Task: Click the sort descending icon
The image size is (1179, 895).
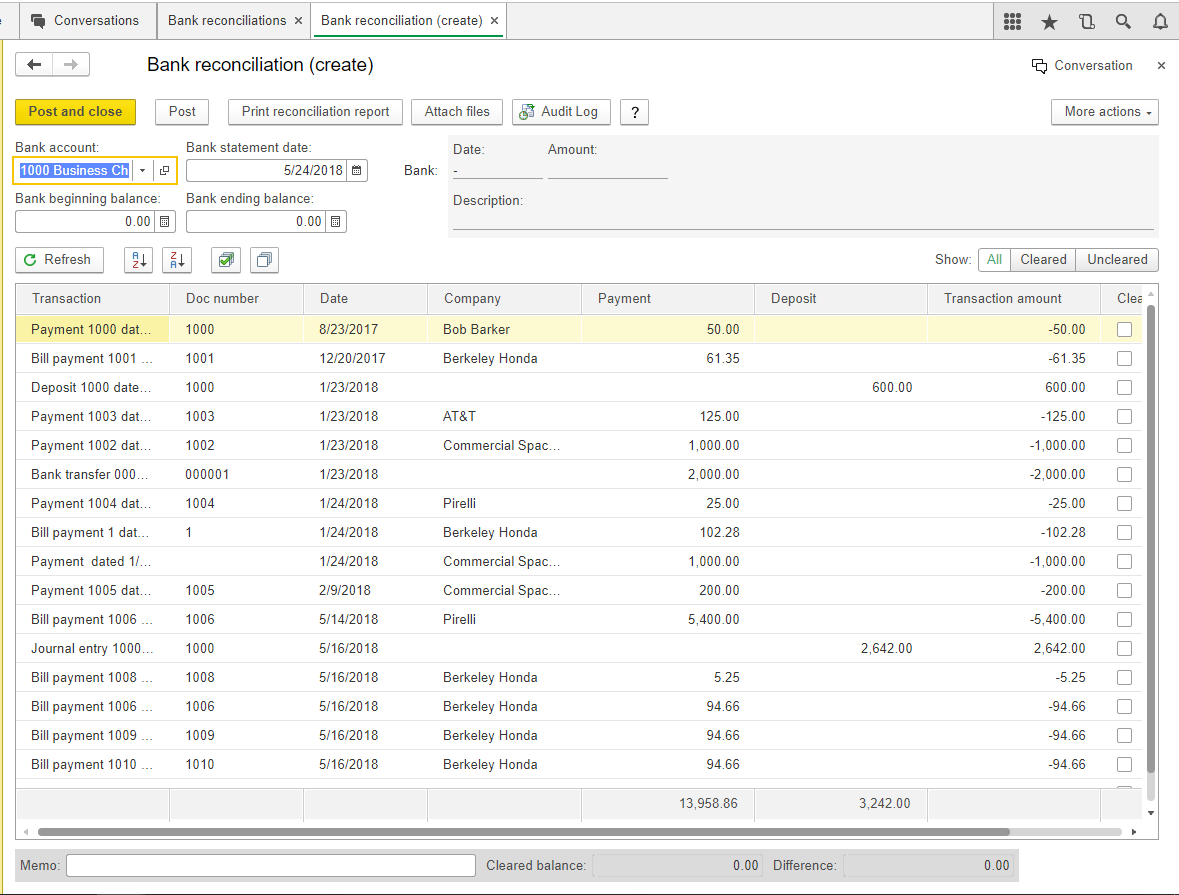Action: coord(176,260)
